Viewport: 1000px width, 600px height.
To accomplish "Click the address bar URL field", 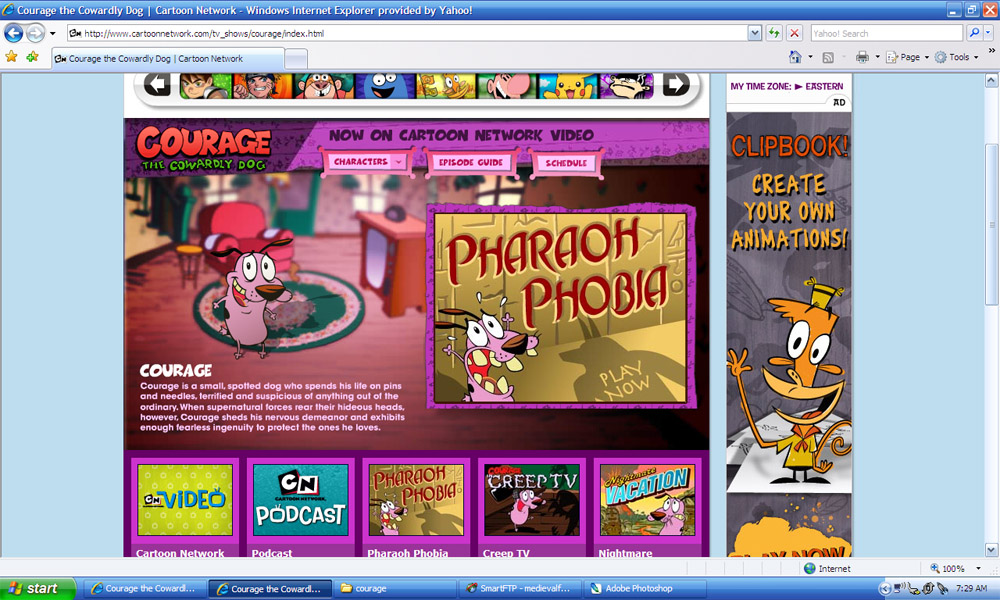I will [x=407, y=33].
